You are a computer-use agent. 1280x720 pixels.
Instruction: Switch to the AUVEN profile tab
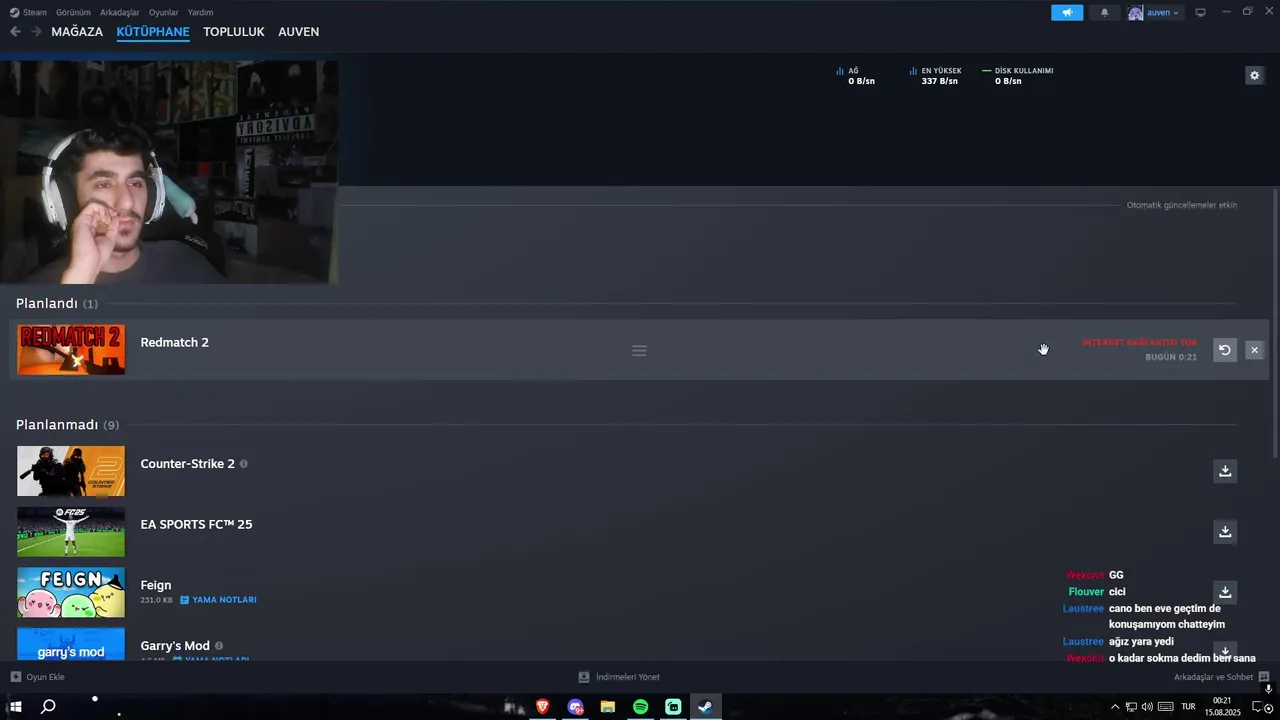pos(299,32)
